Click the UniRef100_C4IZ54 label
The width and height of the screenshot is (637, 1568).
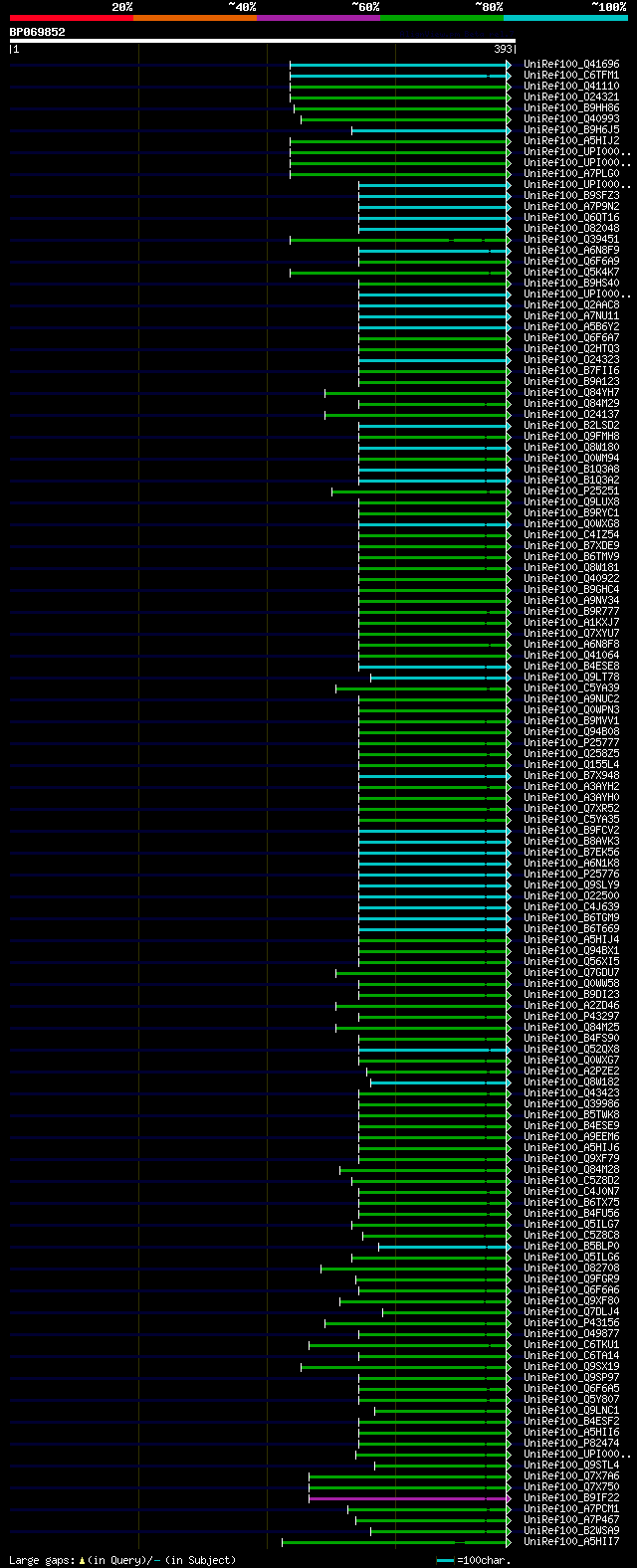pos(571,535)
